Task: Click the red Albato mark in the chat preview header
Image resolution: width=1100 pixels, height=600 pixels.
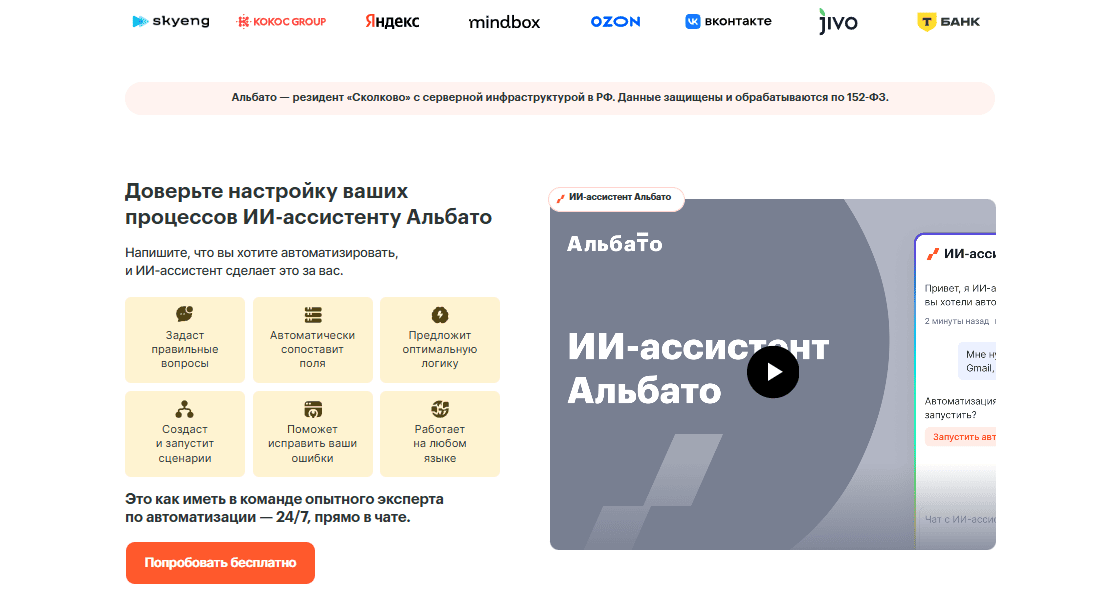Action: [x=932, y=254]
